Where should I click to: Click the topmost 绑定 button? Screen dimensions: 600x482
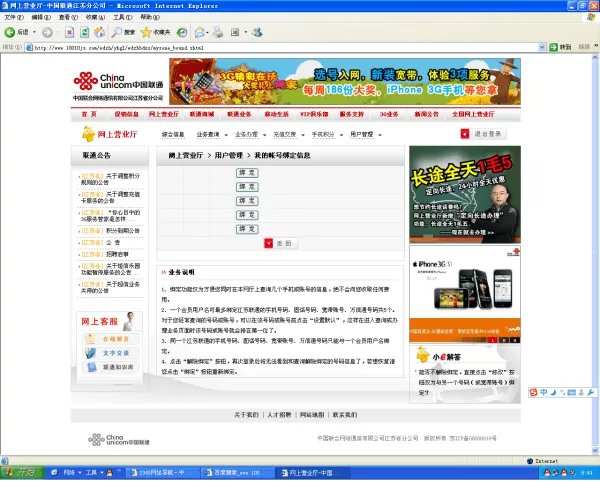pos(247,173)
